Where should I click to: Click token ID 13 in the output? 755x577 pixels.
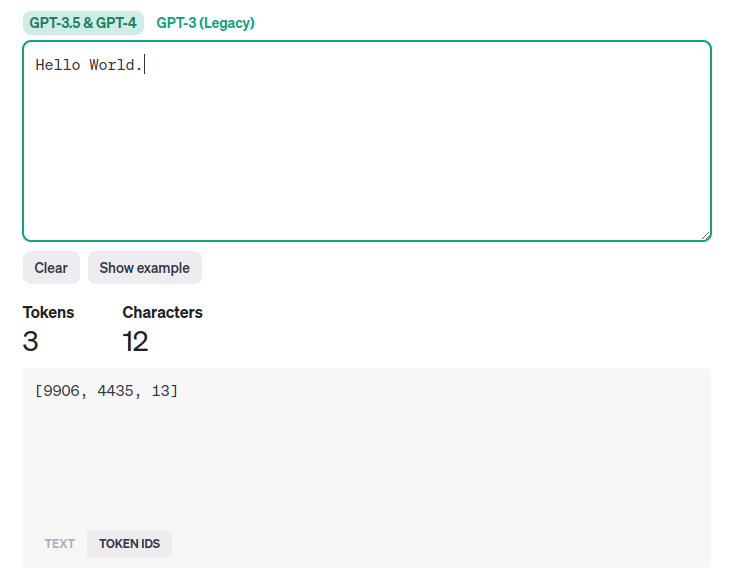tap(160, 390)
